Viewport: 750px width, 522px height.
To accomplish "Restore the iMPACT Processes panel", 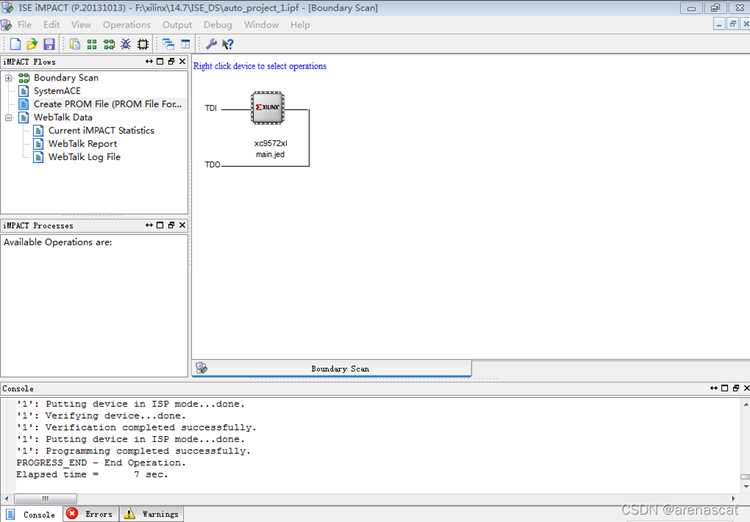I will pos(171,225).
